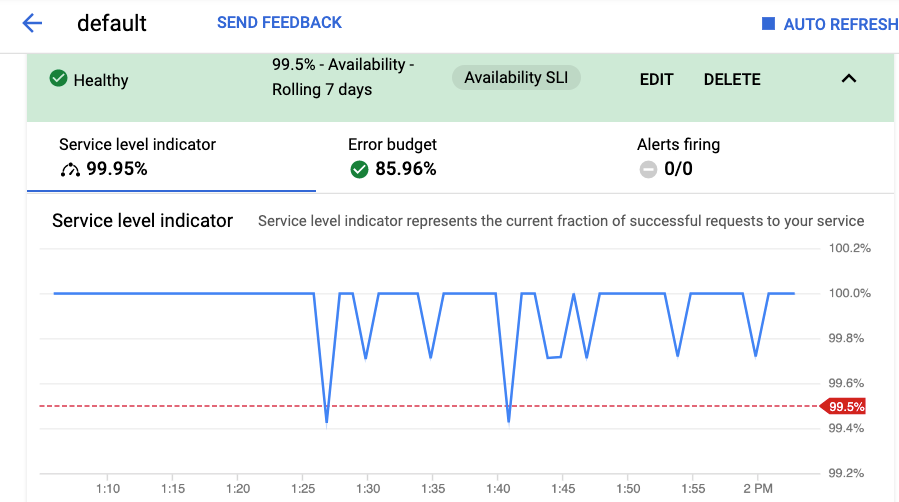Click the gray minus icon beside 0/0
Screen dimensions: 899x502
648,170
